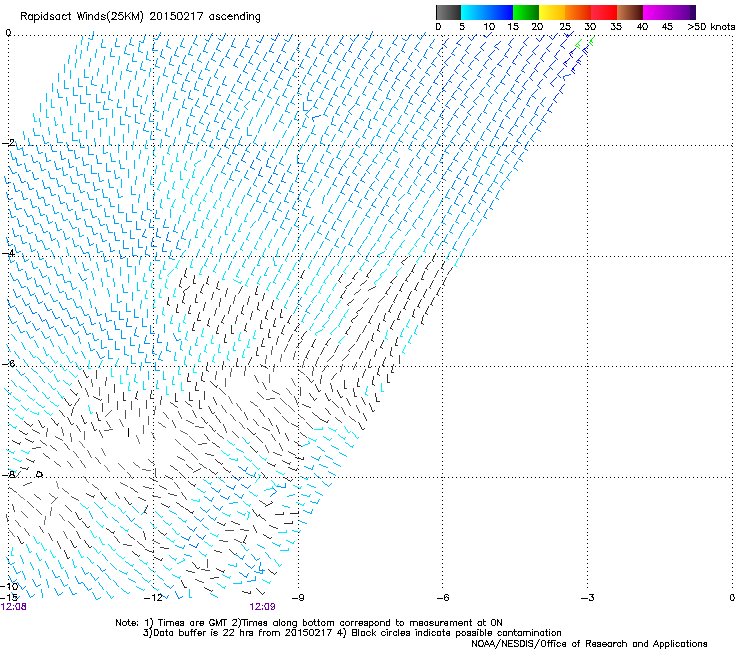Click the legend label 25

point(565,27)
